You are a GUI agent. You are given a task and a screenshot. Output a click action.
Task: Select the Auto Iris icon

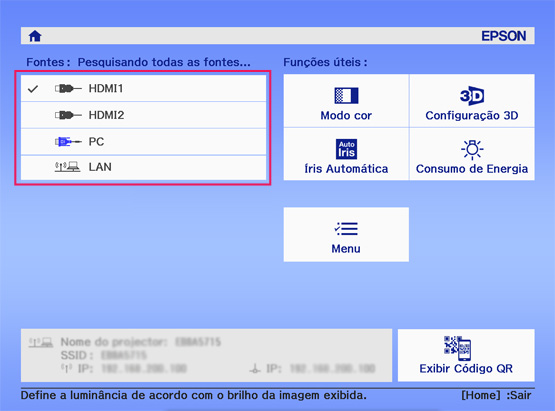pos(346,149)
